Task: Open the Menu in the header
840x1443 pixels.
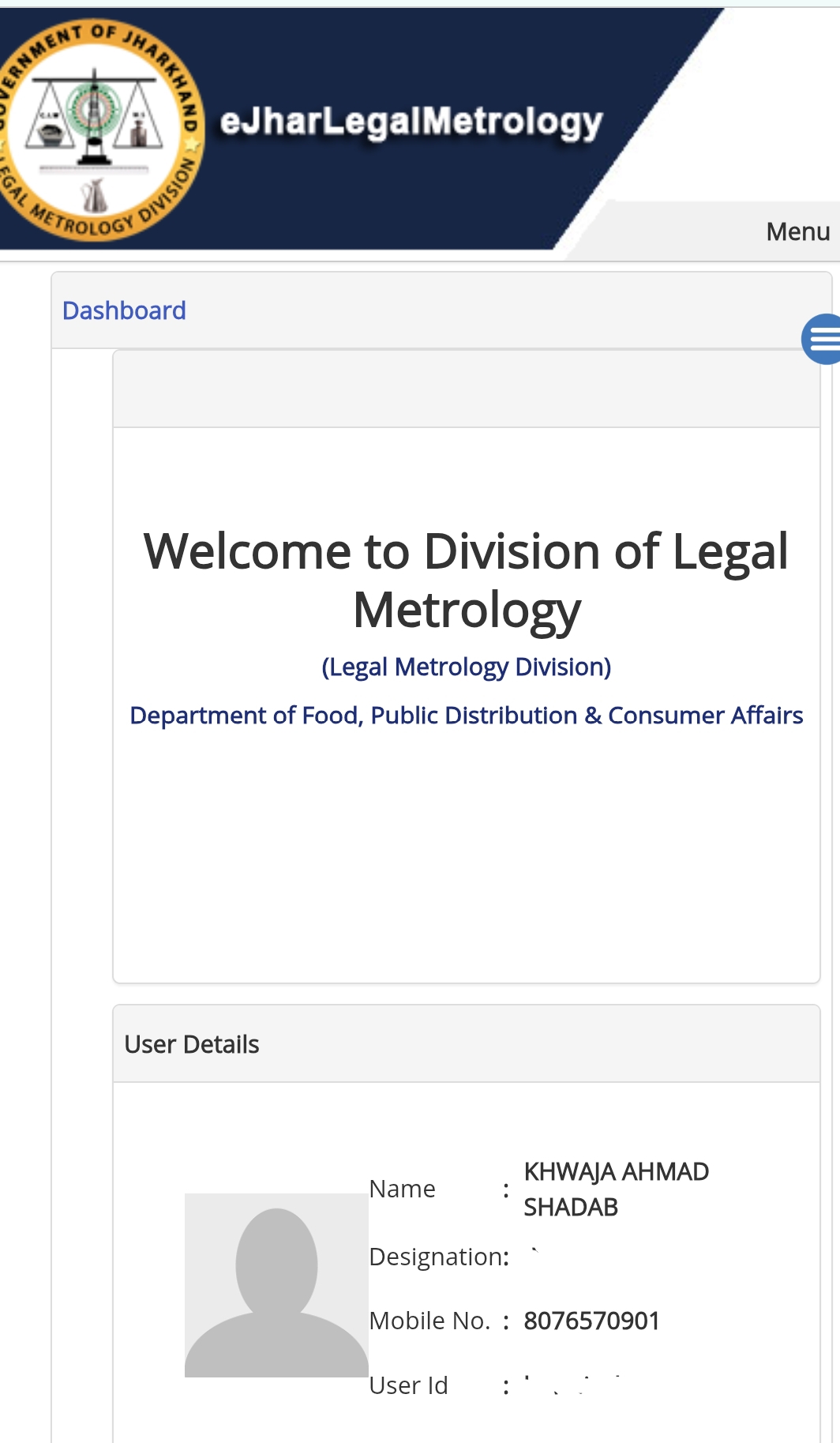Action: pyautogui.click(x=797, y=231)
